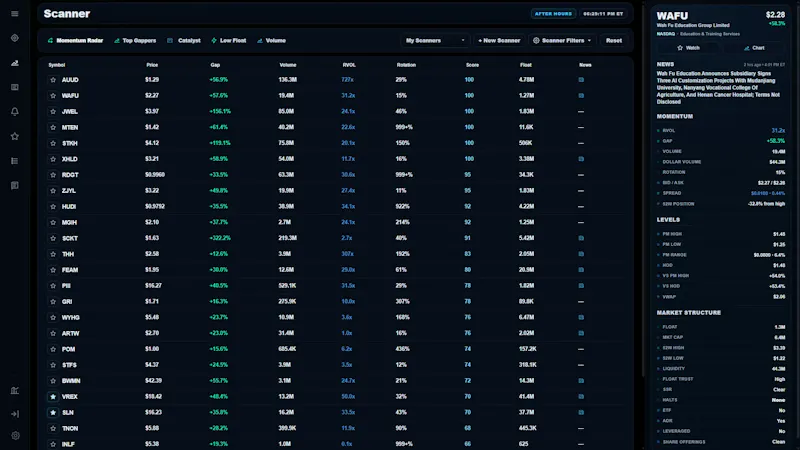Unstar VREX from the watchlist
This screenshot has width=800, height=450.
[x=53, y=396]
